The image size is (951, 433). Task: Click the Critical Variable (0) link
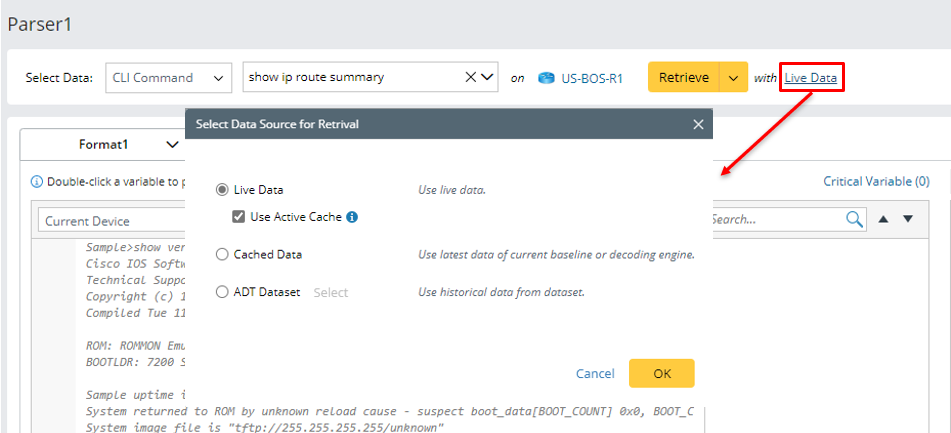coord(876,182)
